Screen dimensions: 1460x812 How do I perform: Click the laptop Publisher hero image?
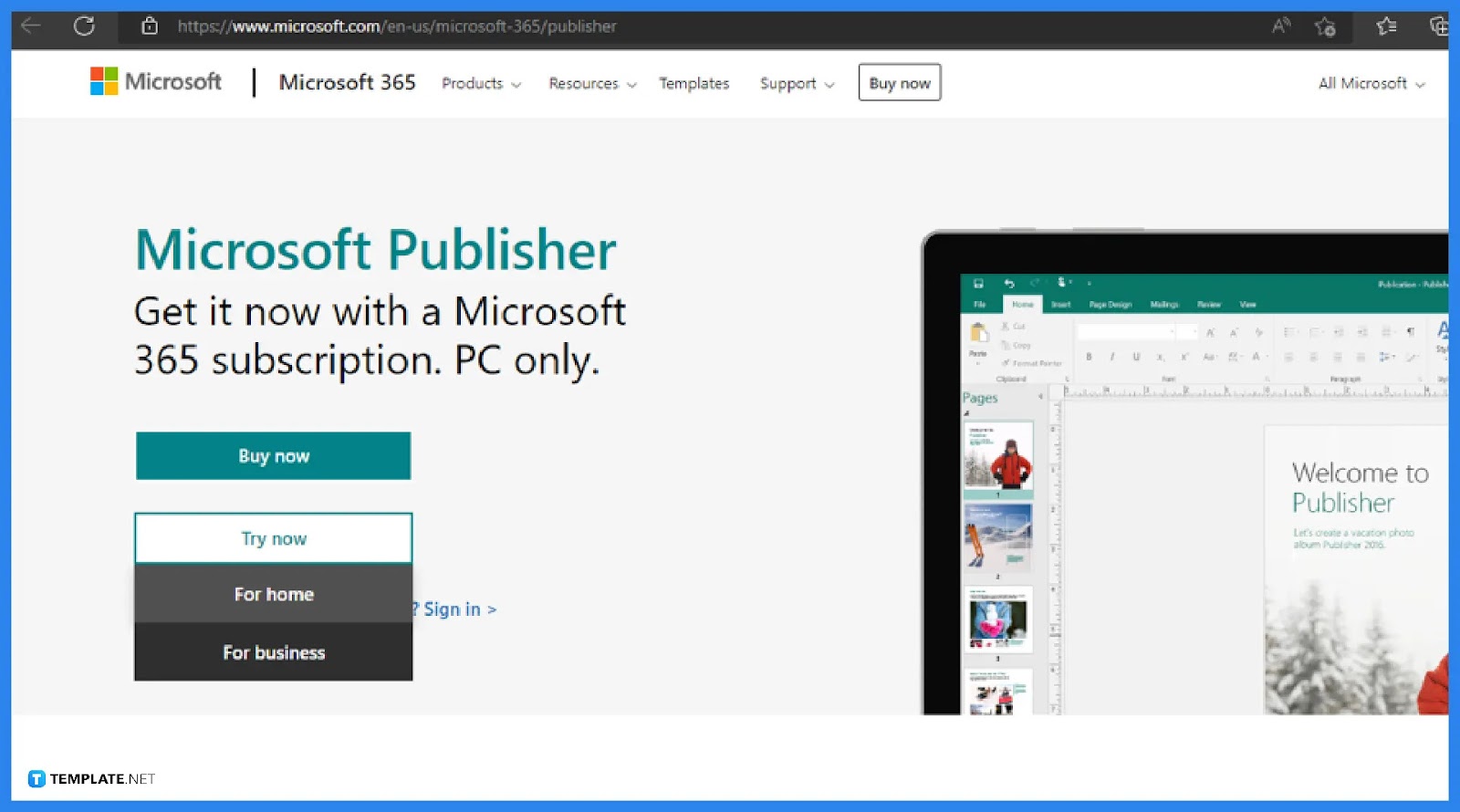point(1184,472)
